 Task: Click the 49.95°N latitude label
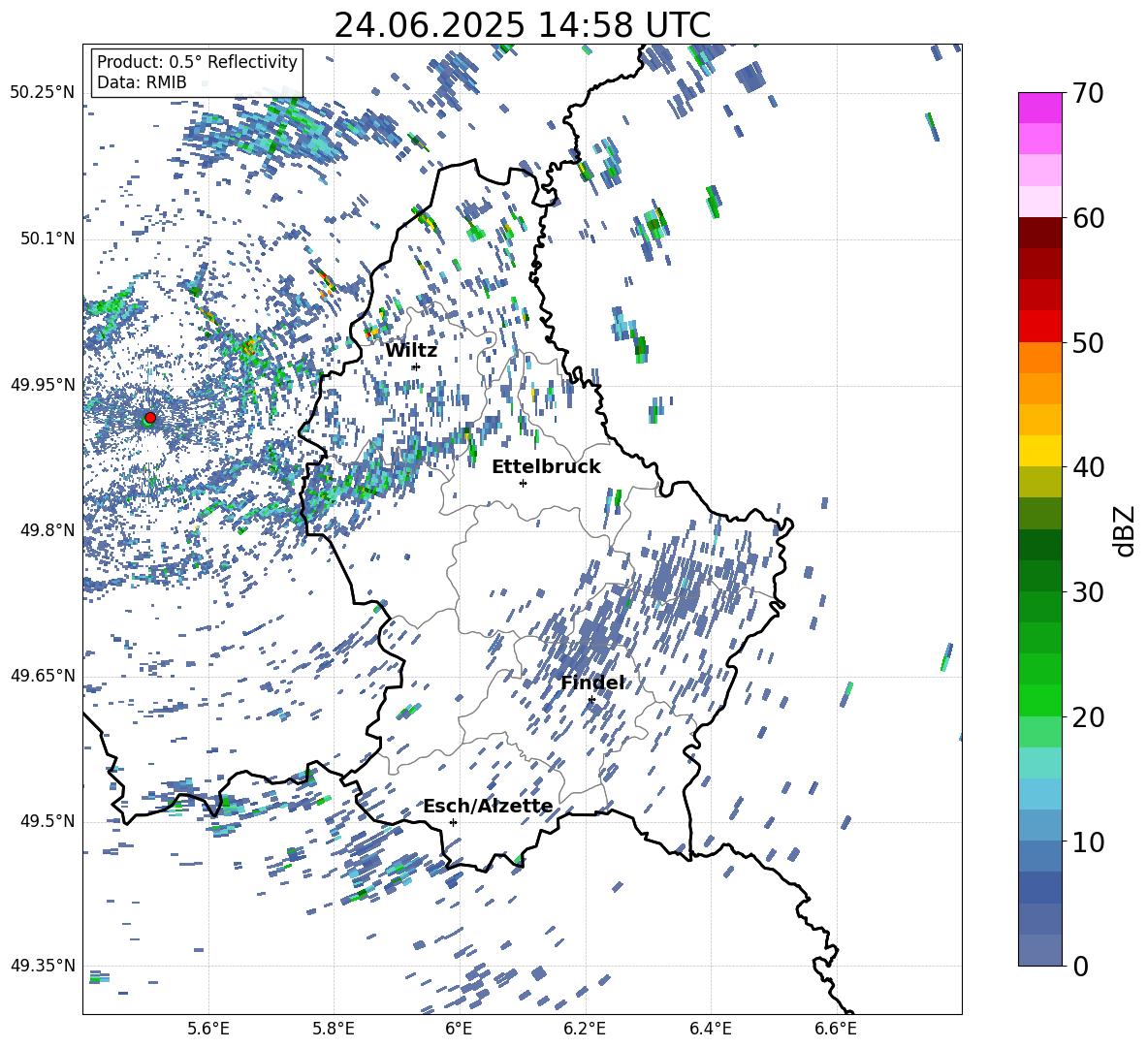coord(43,385)
